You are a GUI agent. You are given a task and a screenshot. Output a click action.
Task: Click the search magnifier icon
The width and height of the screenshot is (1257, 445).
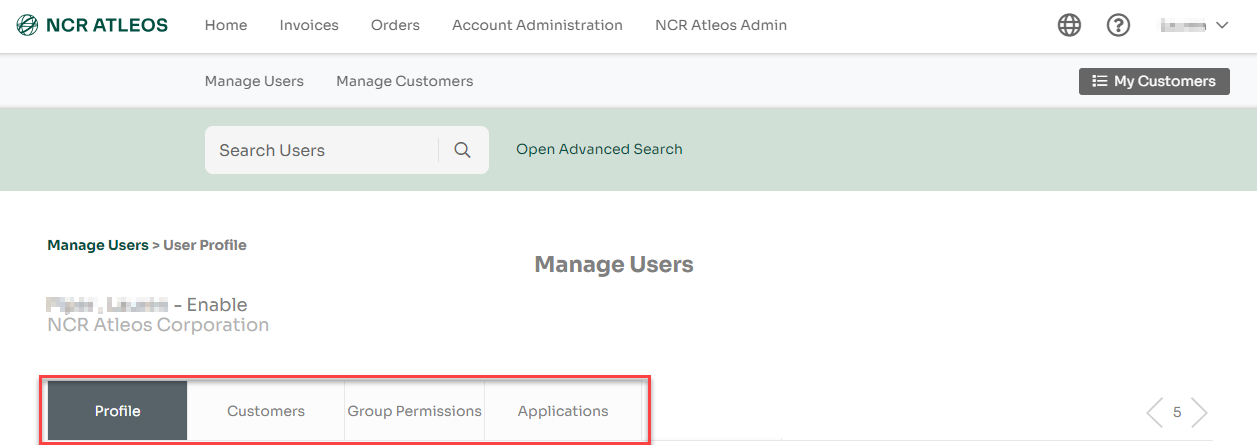[462, 150]
